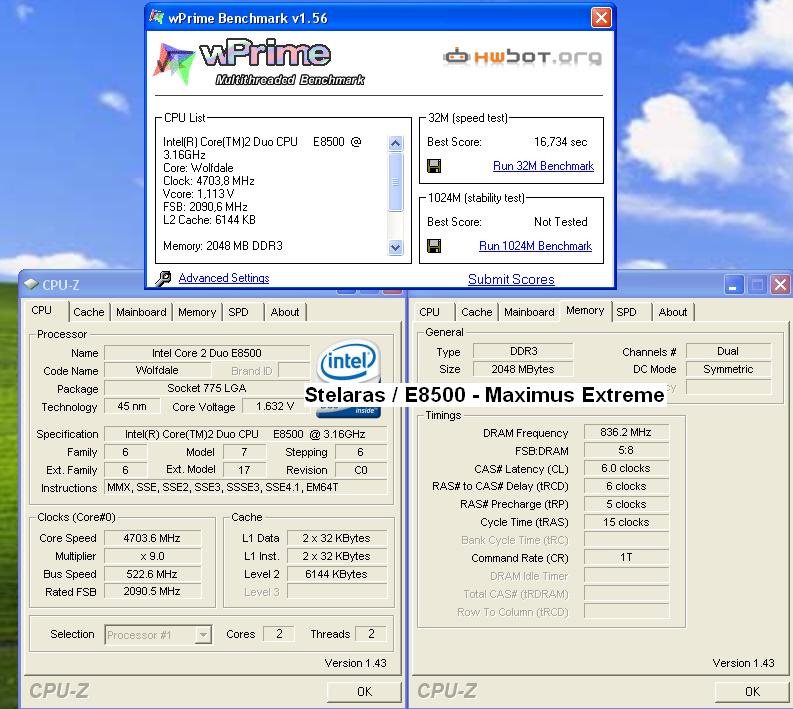
Task: Click DC Mode value Symmetric
Action: click(x=728, y=369)
